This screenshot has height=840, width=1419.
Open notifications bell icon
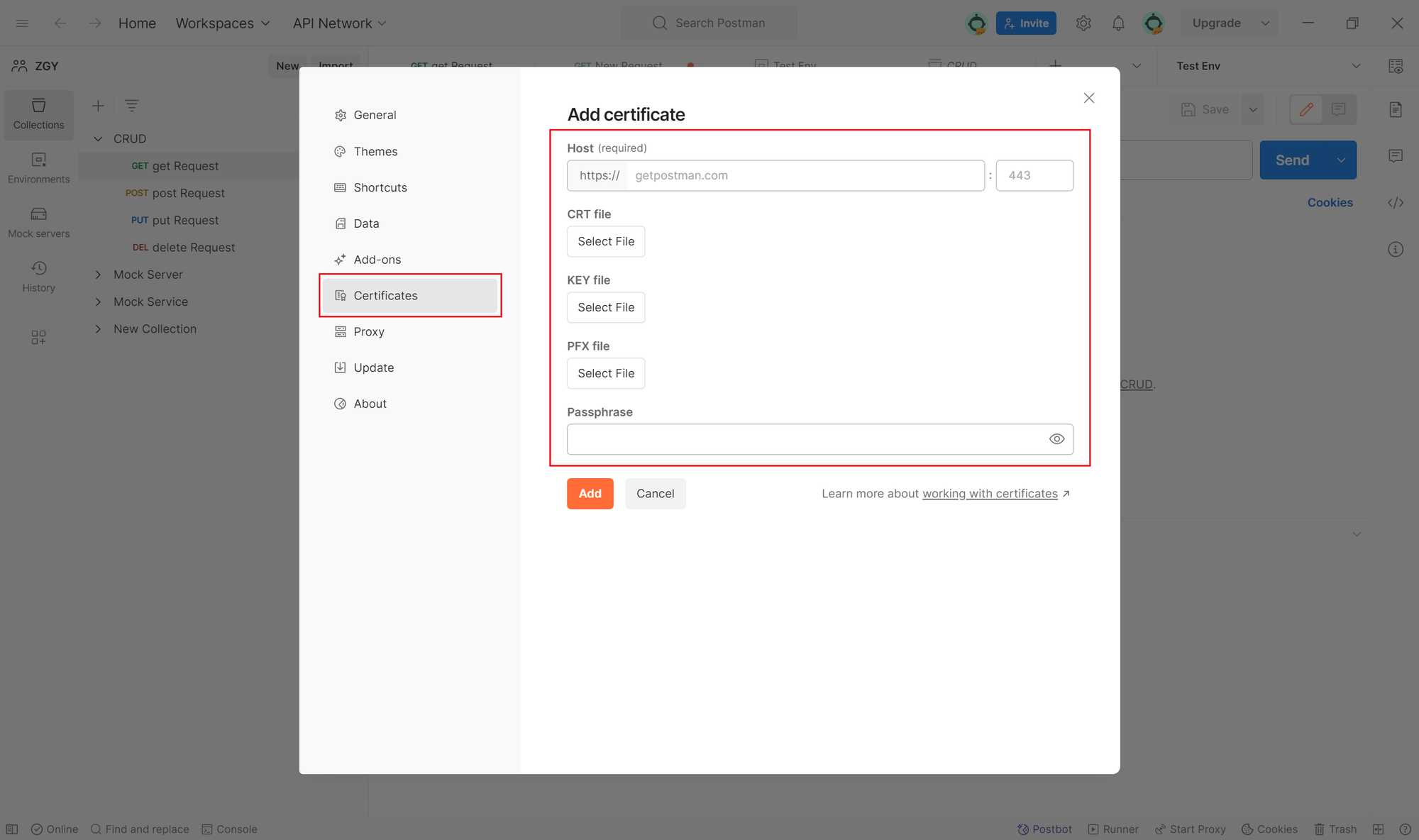point(1118,23)
